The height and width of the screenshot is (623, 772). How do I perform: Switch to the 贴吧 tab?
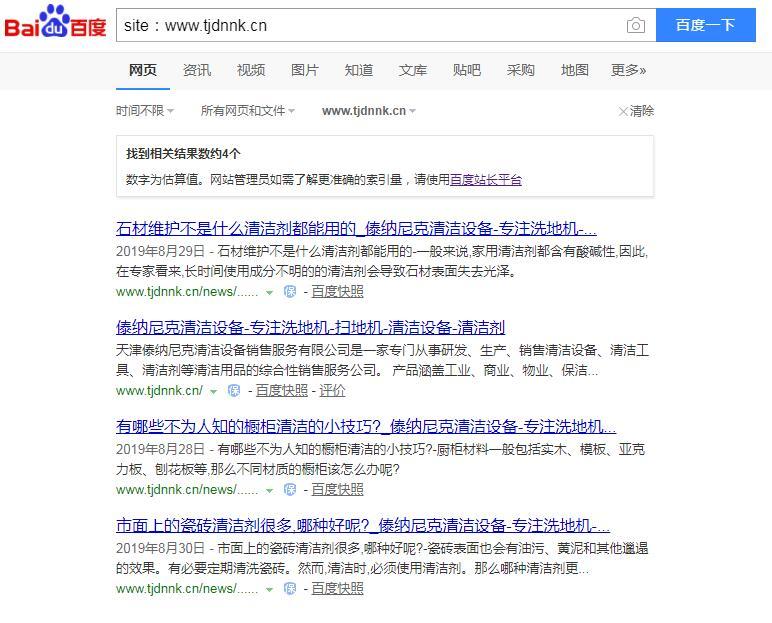pyautogui.click(x=467, y=70)
